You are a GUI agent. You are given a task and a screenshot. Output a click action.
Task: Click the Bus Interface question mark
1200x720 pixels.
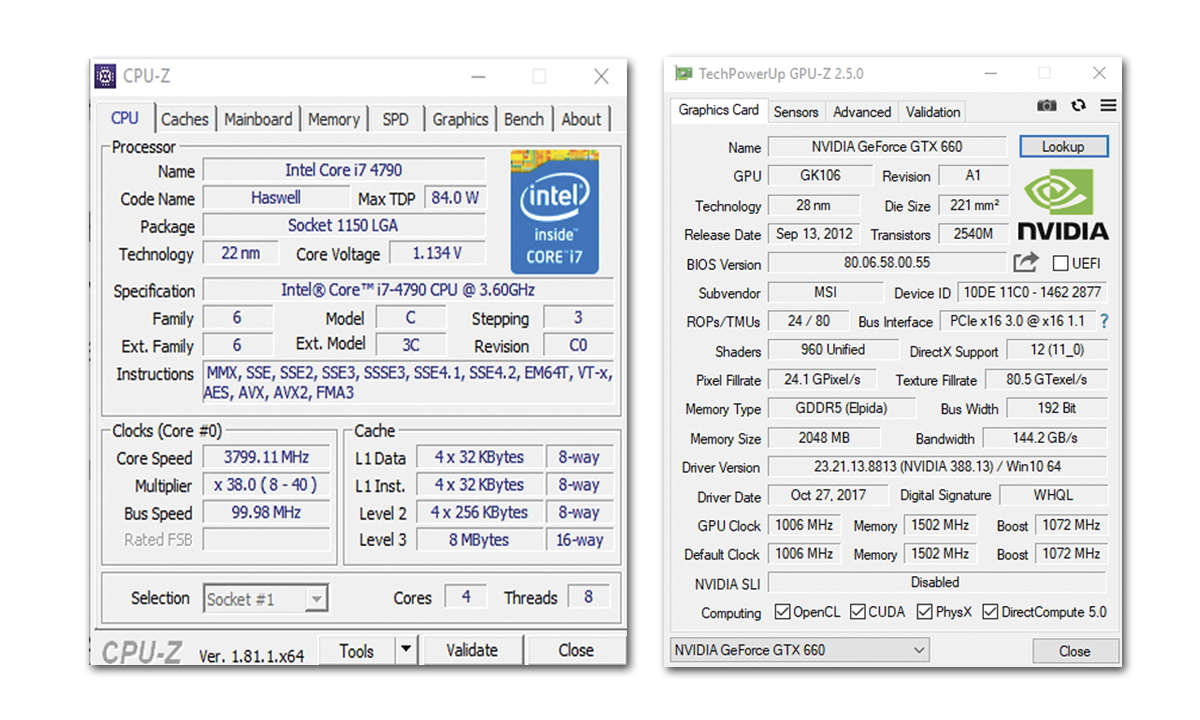(x=1104, y=322)
